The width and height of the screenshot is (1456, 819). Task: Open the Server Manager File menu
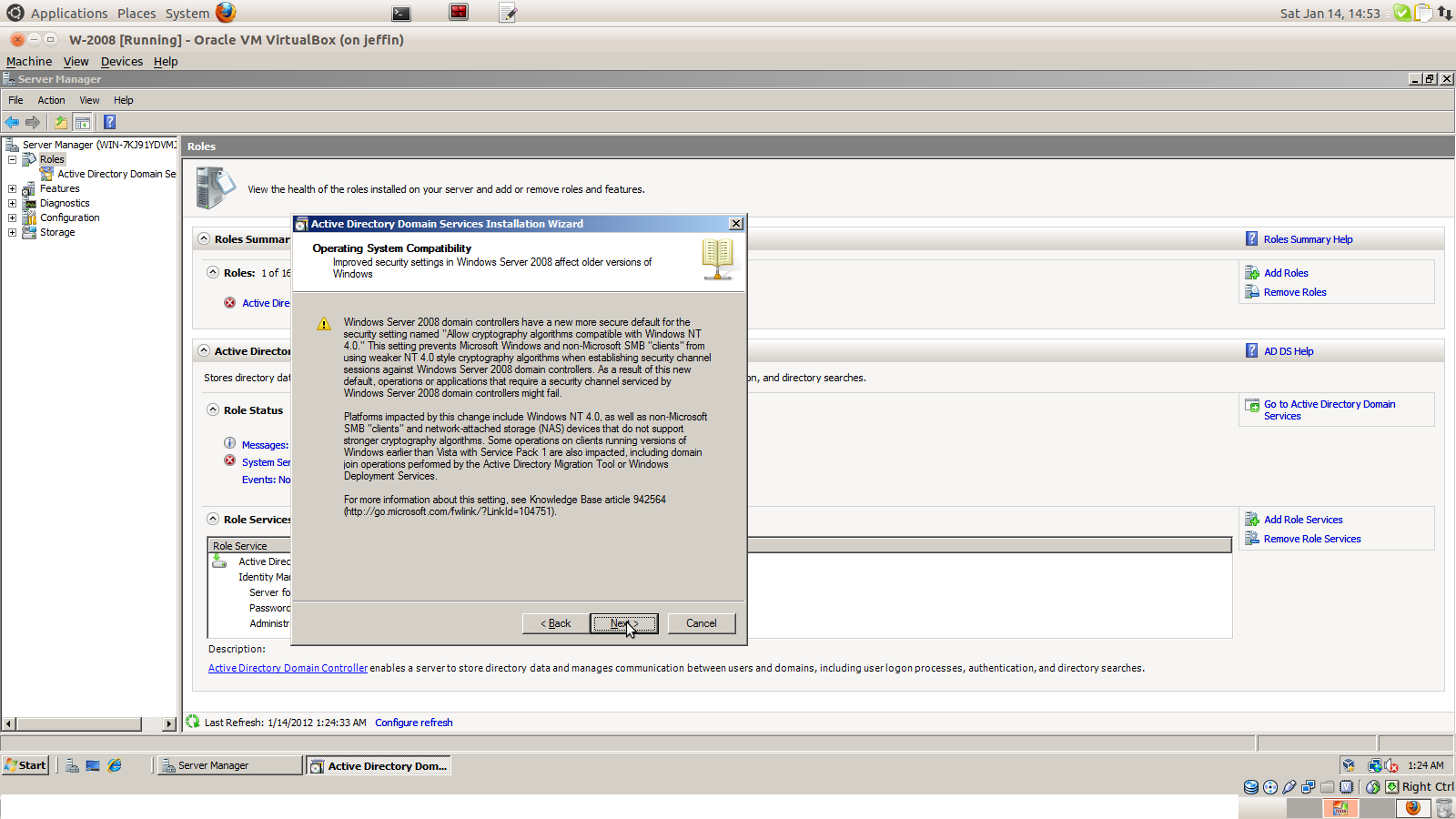[15, 100]
